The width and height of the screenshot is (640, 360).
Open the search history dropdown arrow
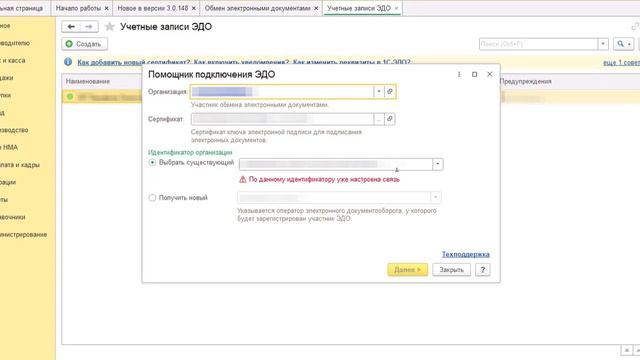click(x=603, y=44)
